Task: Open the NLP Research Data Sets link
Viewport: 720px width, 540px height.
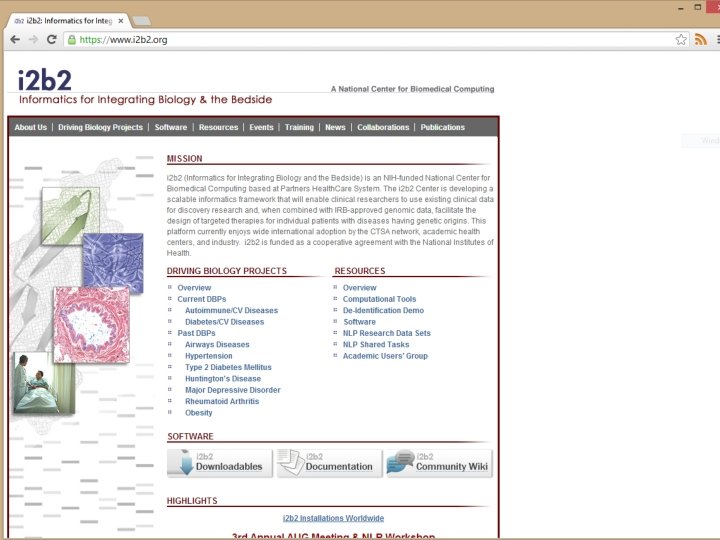Action: coord(387,333)
